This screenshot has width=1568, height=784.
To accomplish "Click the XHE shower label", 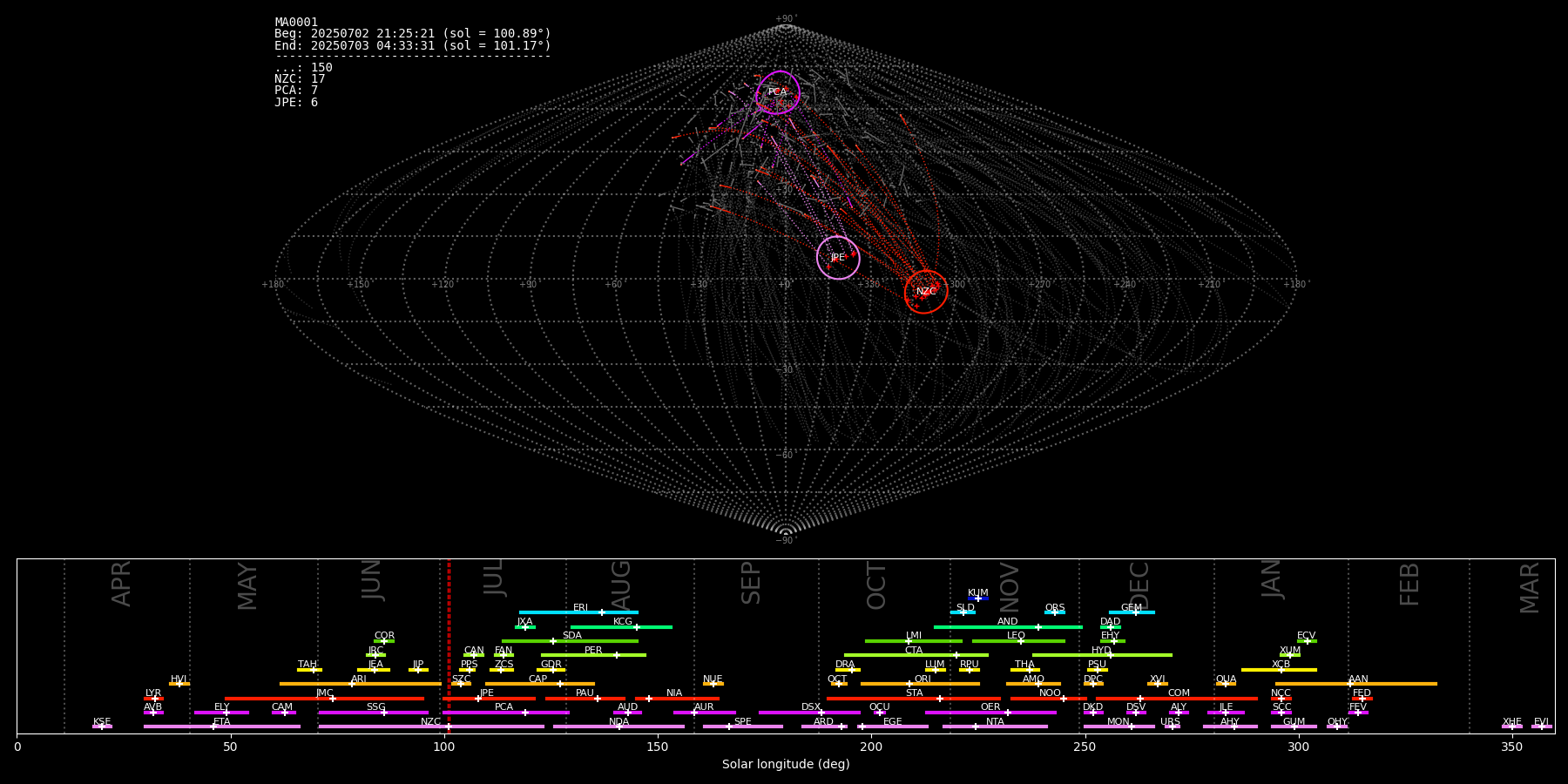I will click(1511, 722).
